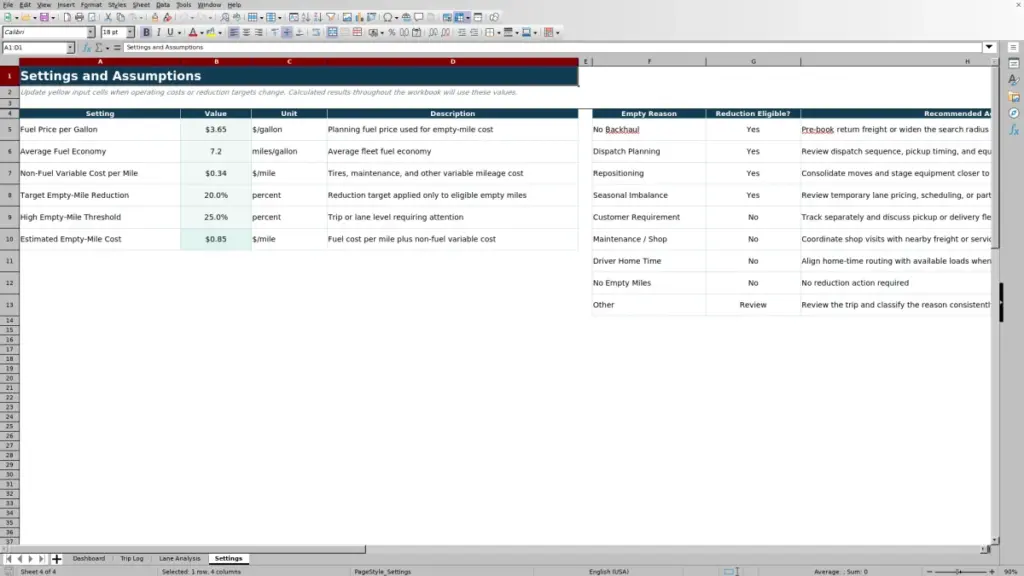Add new sheet with plus icon
This screenshot has height=576, width=1024.
(x=56, y=559)
